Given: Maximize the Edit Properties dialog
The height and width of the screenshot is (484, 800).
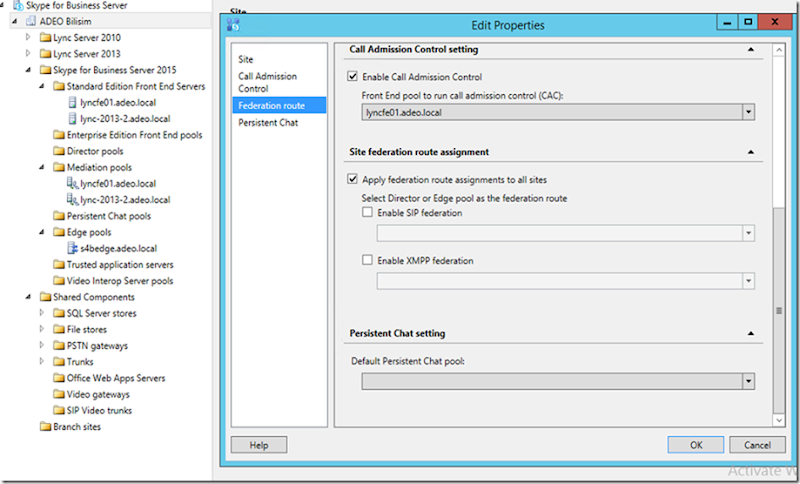Looking at the screenshot, I should [x=748, y=22].
